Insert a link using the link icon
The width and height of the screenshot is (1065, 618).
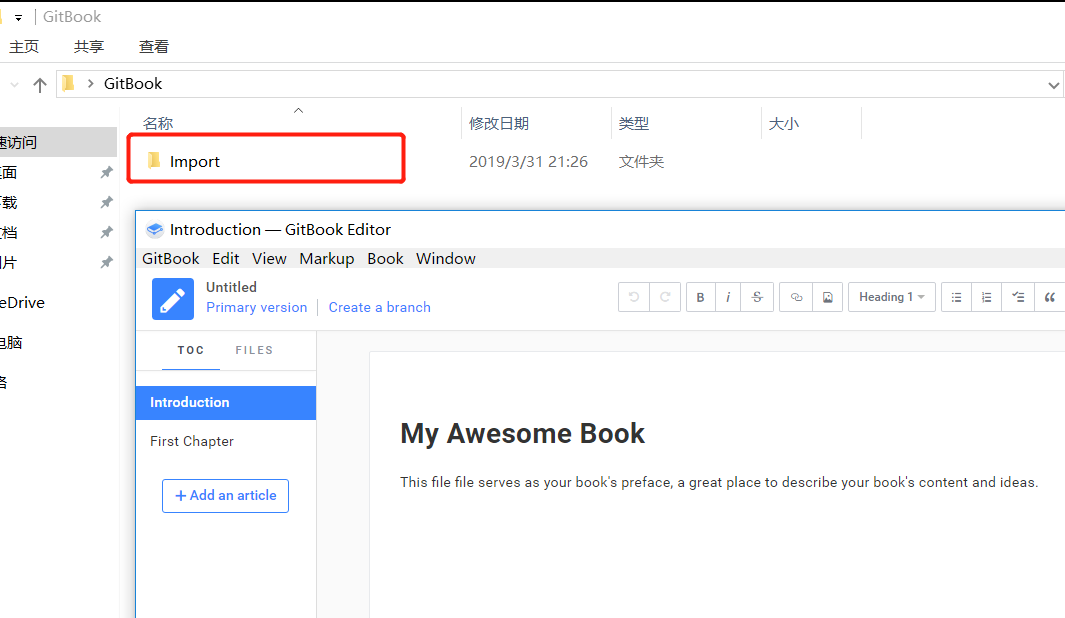click(796, 297)
